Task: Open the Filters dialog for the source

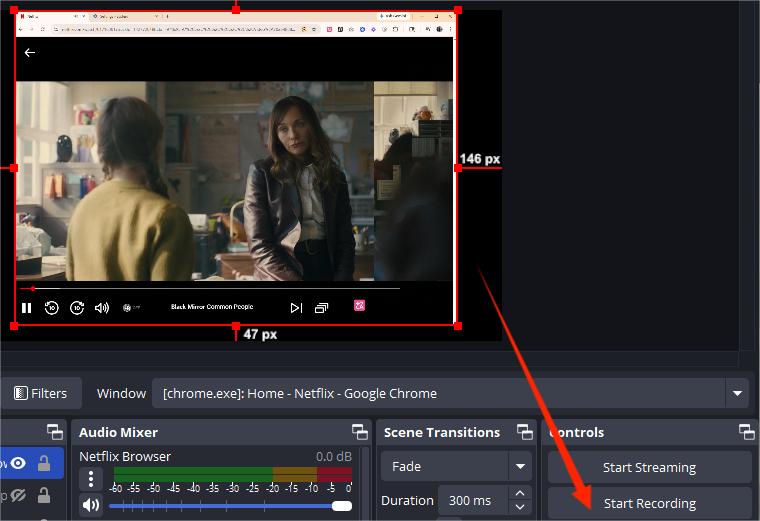Action: click(41, 393)
